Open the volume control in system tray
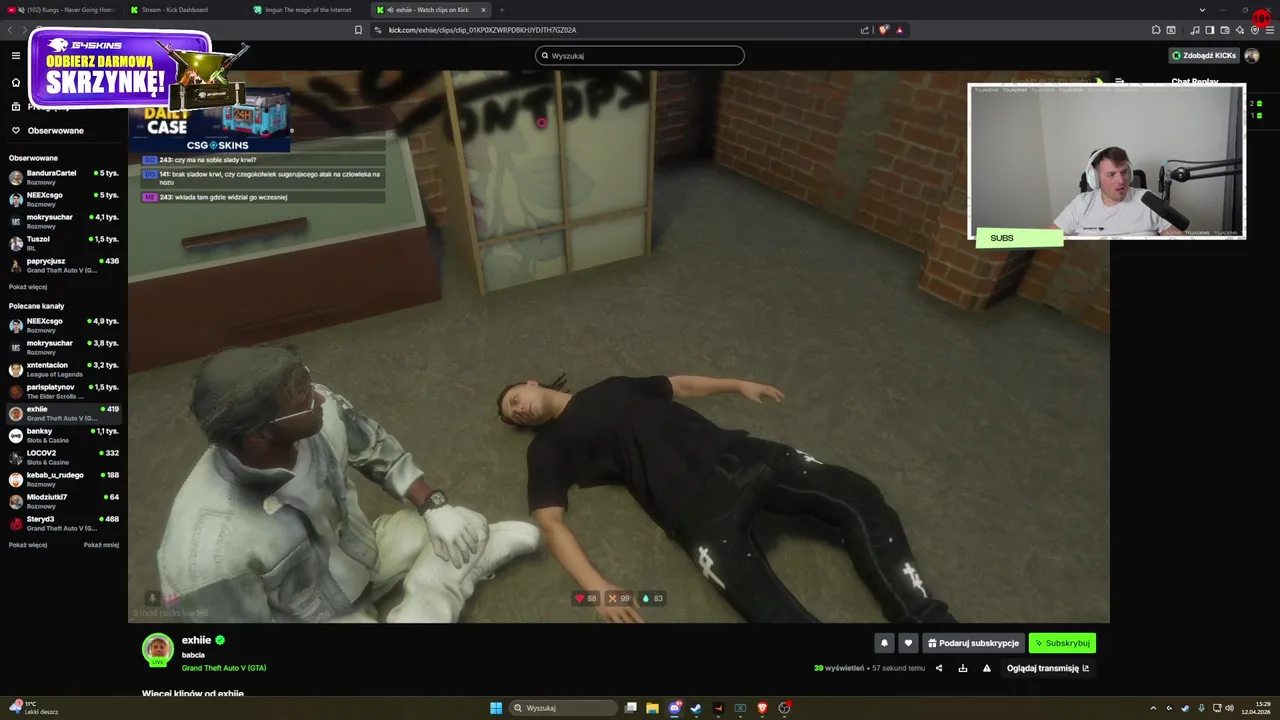Screen dimensions: 1280x720 click(x=1229, y=708)
